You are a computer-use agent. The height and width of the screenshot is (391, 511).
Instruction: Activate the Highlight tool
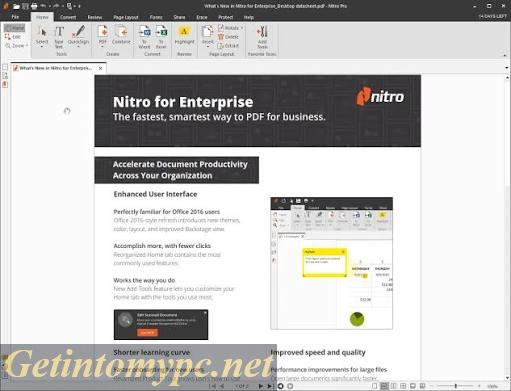click(x=184, y=35)
